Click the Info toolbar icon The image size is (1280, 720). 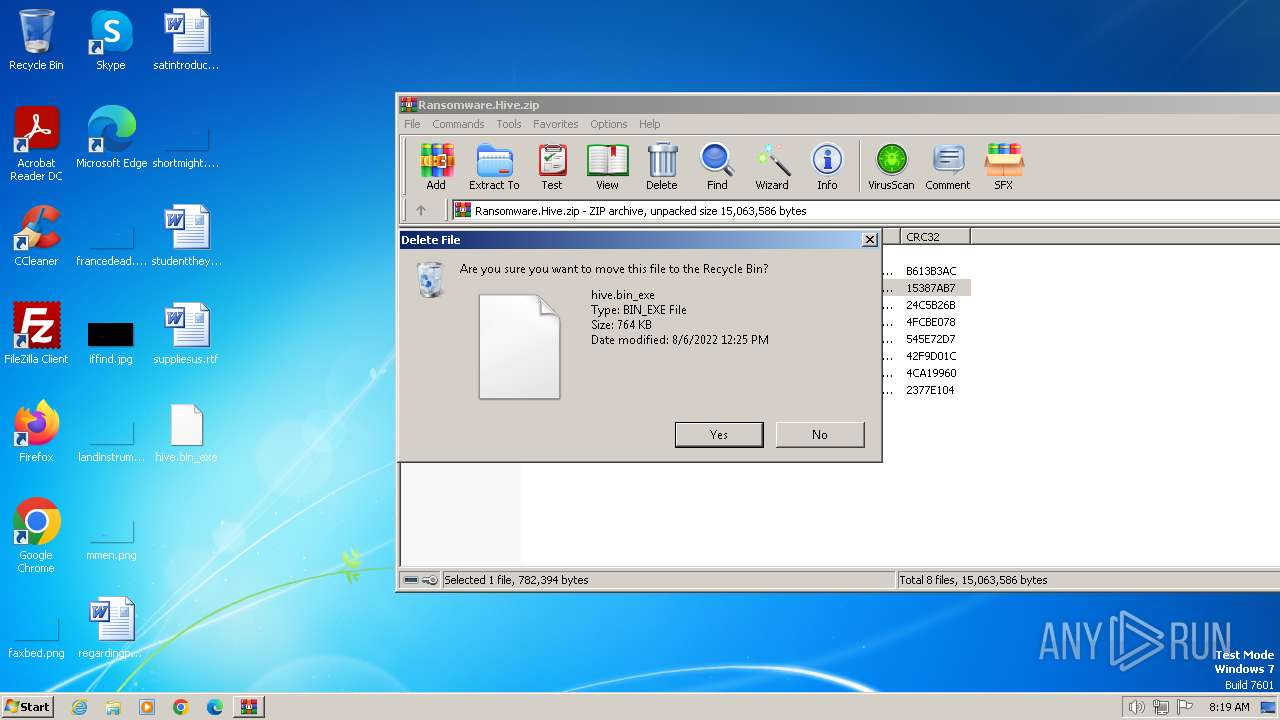coord(827,166)
